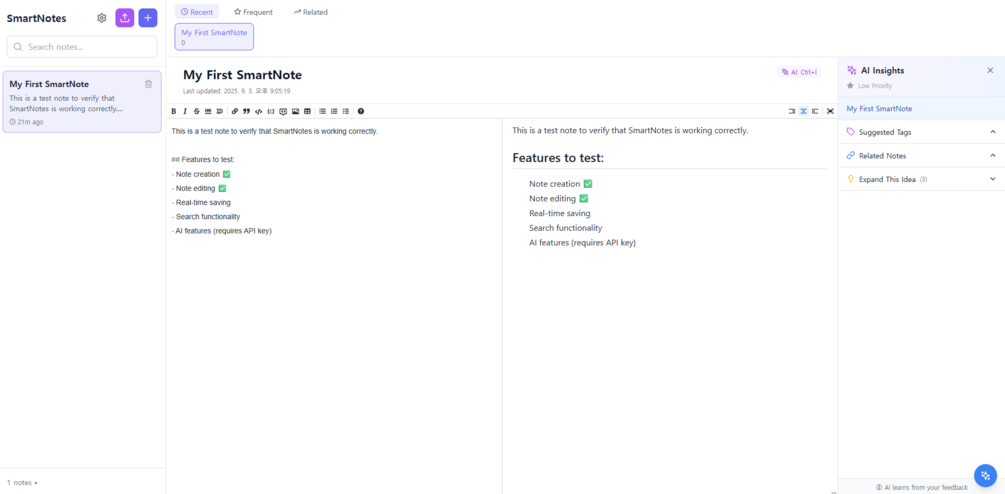Viewport: 1005px width, 494px height.
Task: Open SmartNotes settings gear
Action: pyautogui.click(x=102, y=18)
